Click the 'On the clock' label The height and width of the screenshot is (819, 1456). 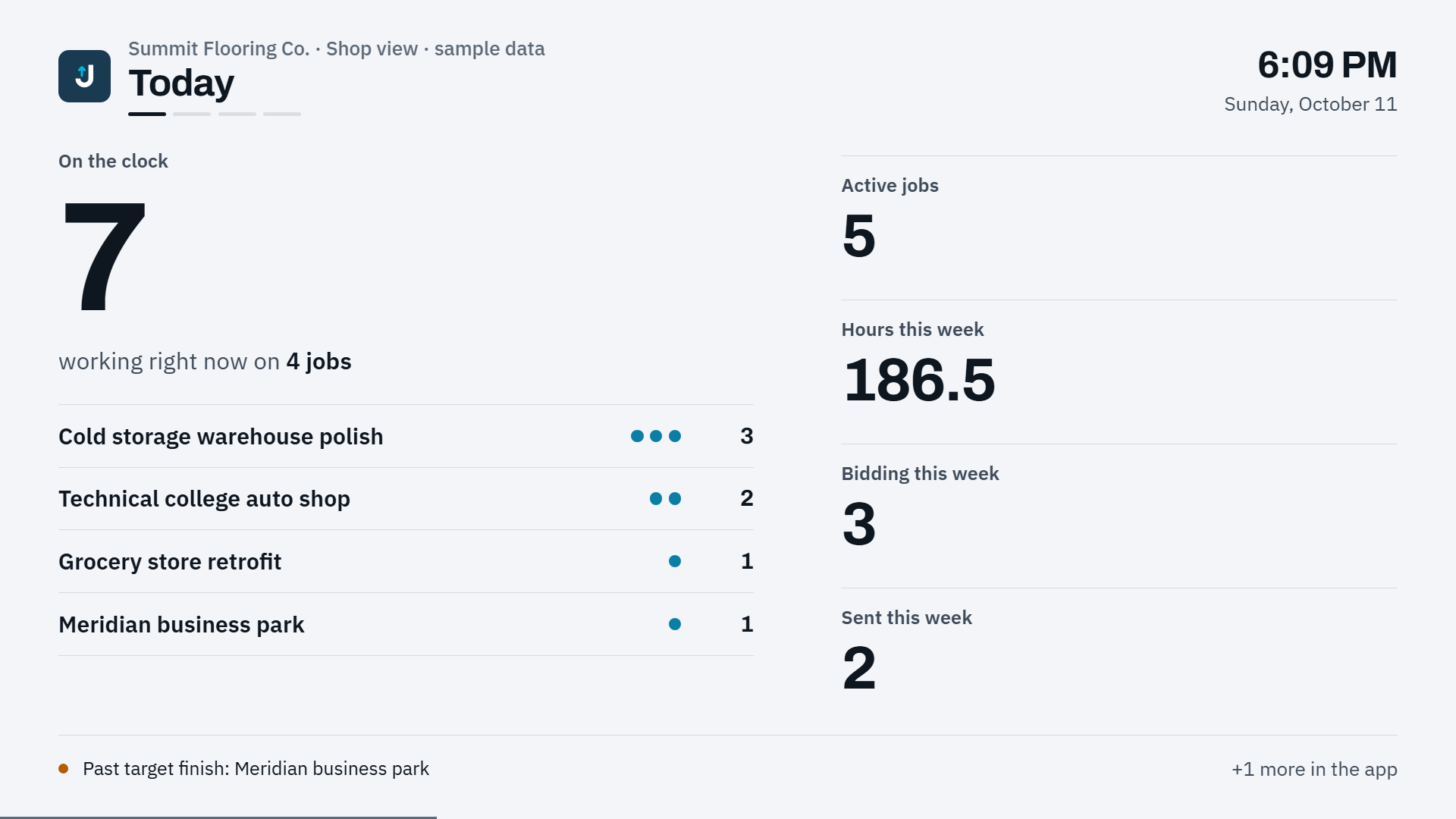coord(113,162)
